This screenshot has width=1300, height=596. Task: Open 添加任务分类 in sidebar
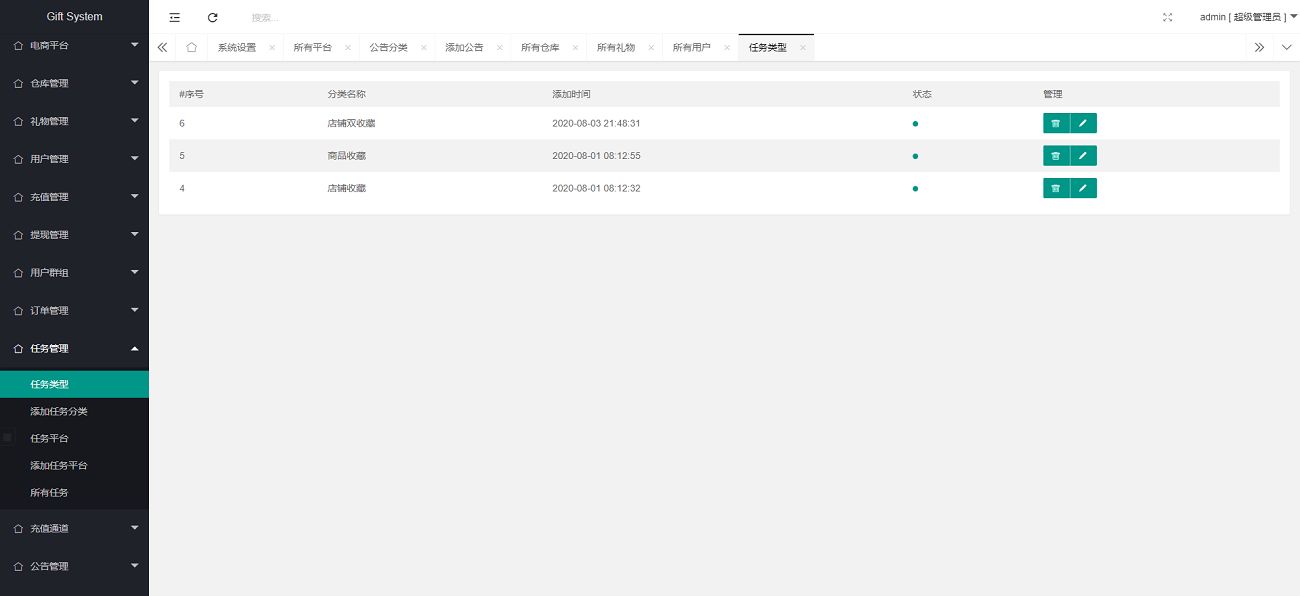click(59, 411)
